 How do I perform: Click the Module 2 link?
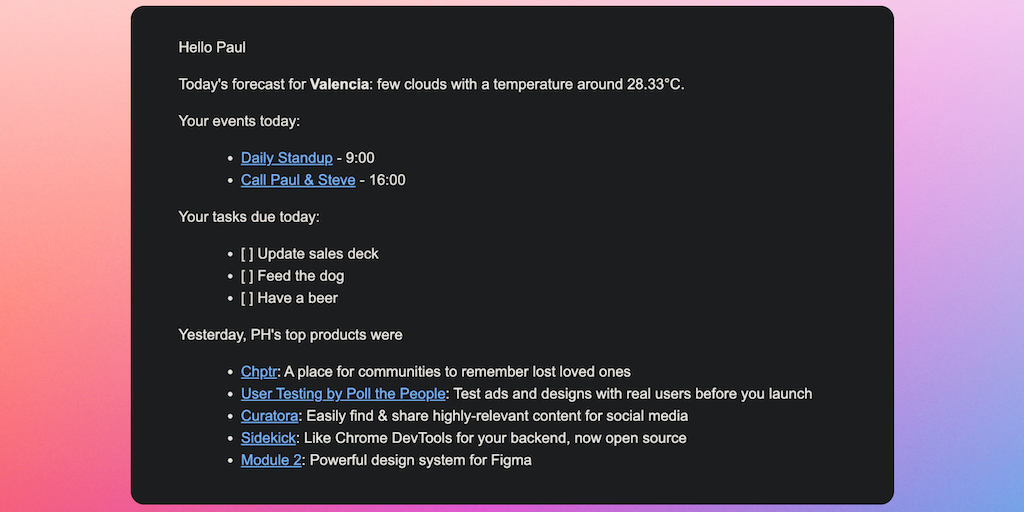[x=271, y=460]
